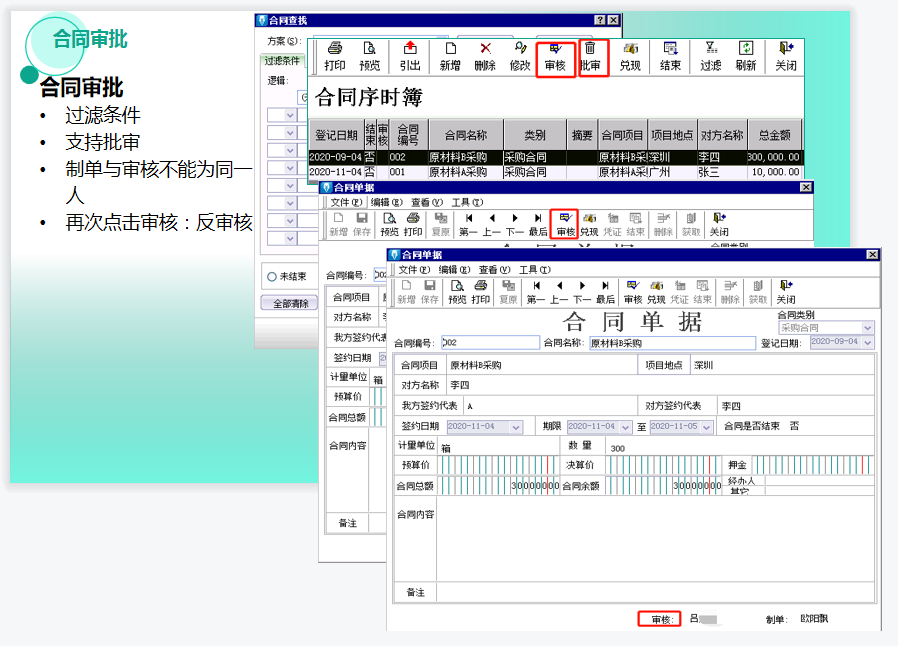Expand the 签约日期 dropdown showing 2020-11-04
This screenshot has height=646, width=898.
click(515, 427)
